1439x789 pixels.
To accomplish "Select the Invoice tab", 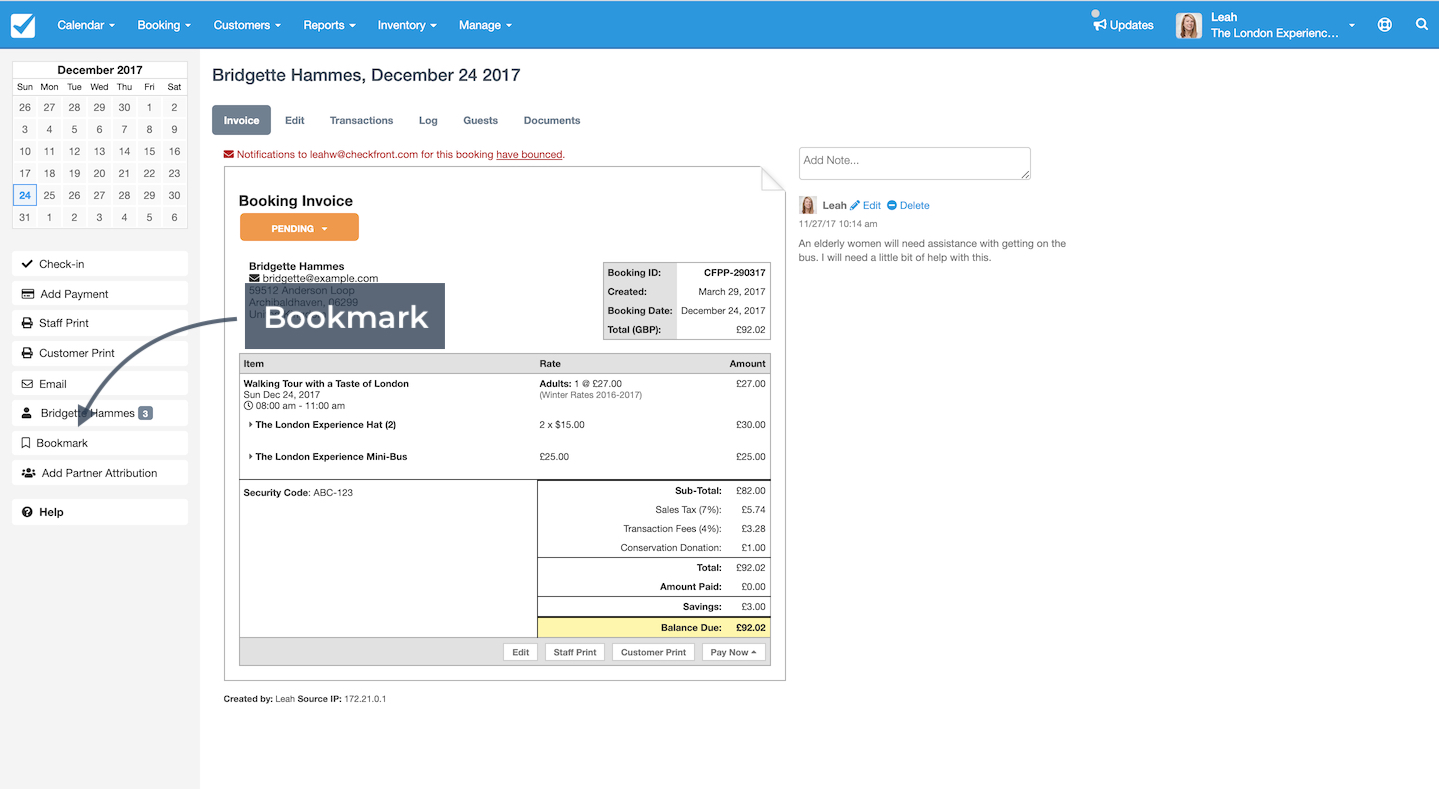I will click(241, 120).
